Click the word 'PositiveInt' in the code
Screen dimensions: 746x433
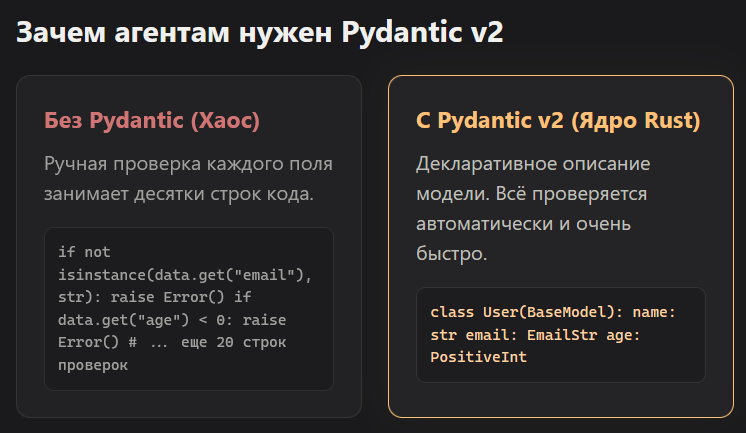coord(479,357)
